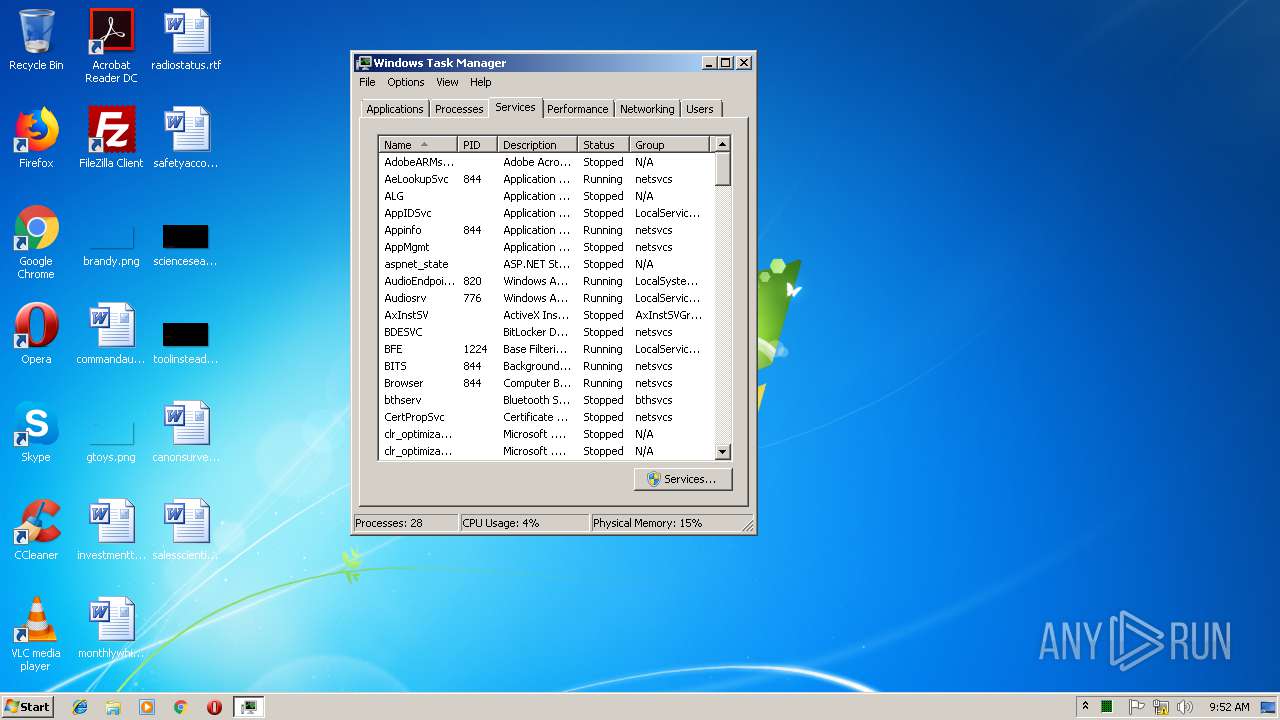1280x720 pixels.
Task: Select the commandau... Word document
Action: tap(111, 334)
